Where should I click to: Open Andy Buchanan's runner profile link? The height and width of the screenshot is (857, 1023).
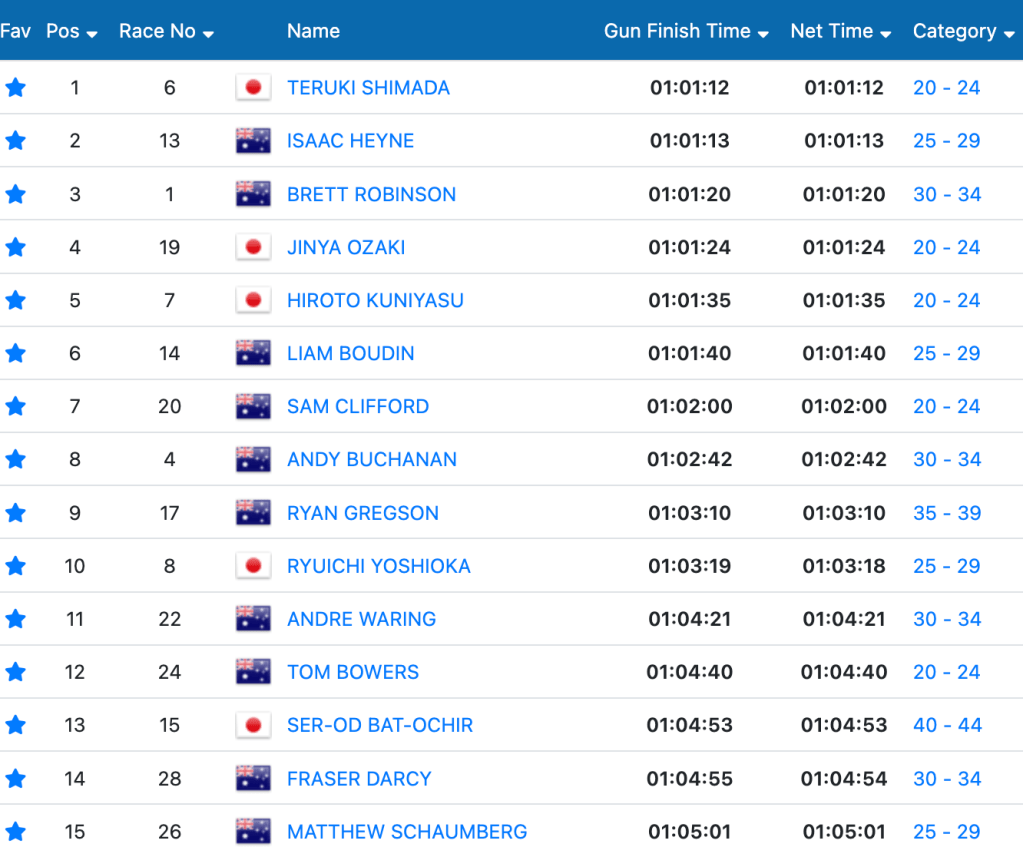pyautogui.click(x=371, y=459)
